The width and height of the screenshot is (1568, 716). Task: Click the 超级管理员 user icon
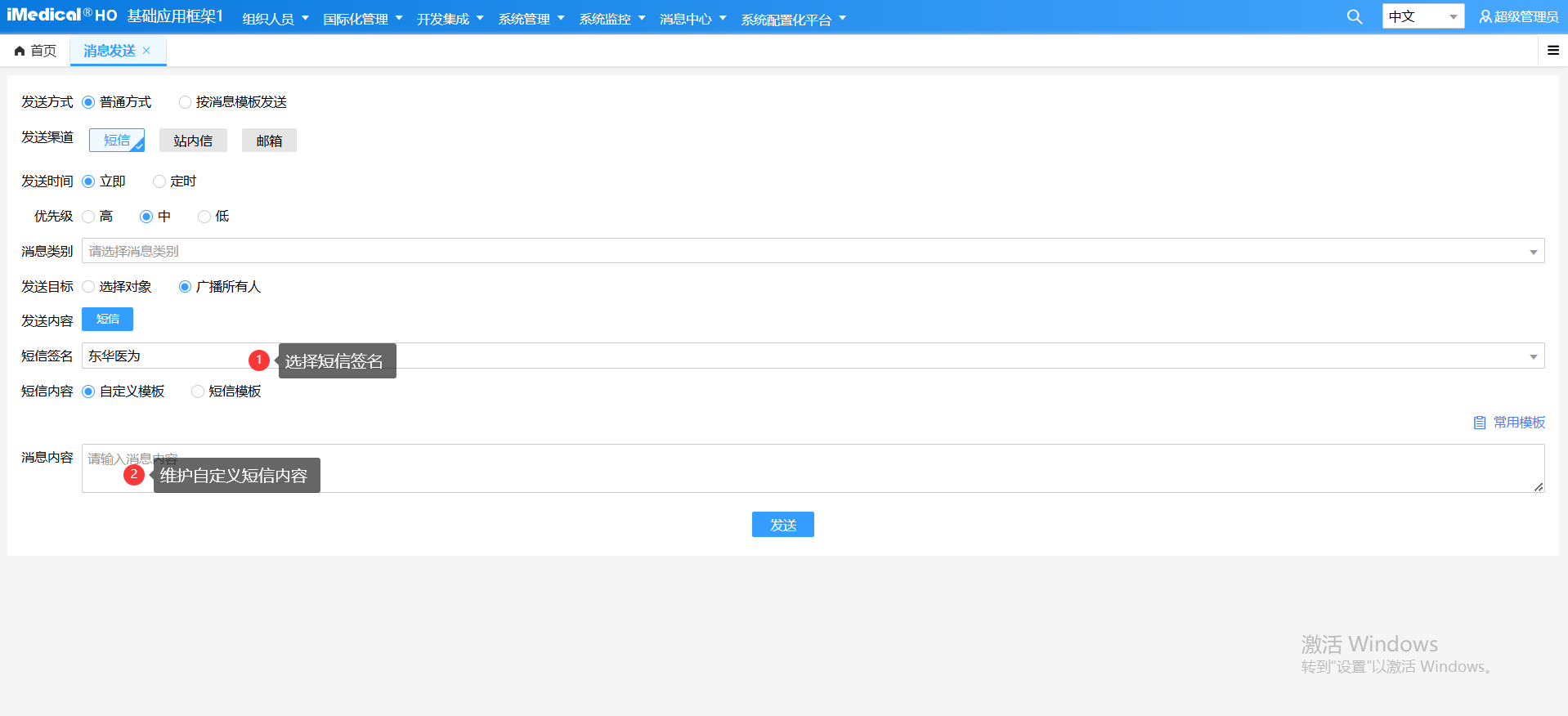point(1485,17)
